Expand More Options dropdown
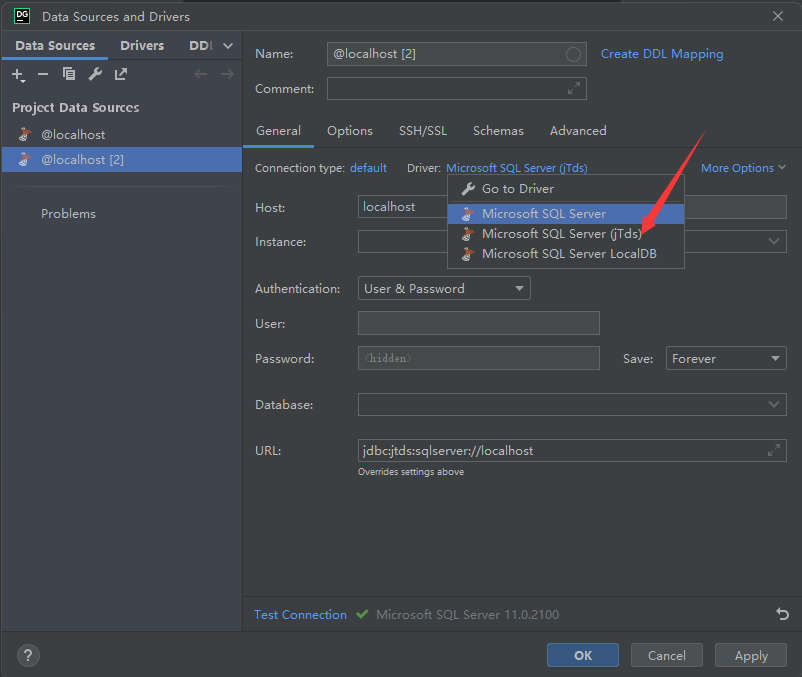The width and height of the screenshot is (802, 677). [x=743, y=168]
